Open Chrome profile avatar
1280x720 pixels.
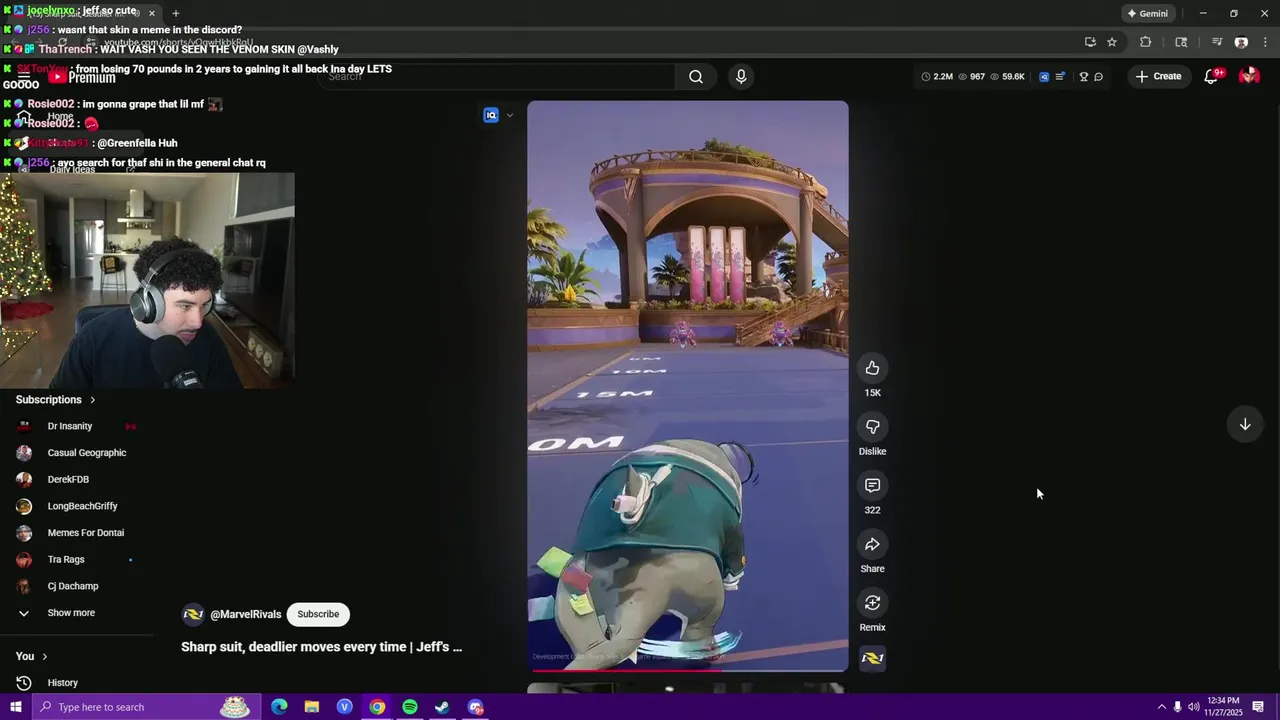coord(1241,42)
